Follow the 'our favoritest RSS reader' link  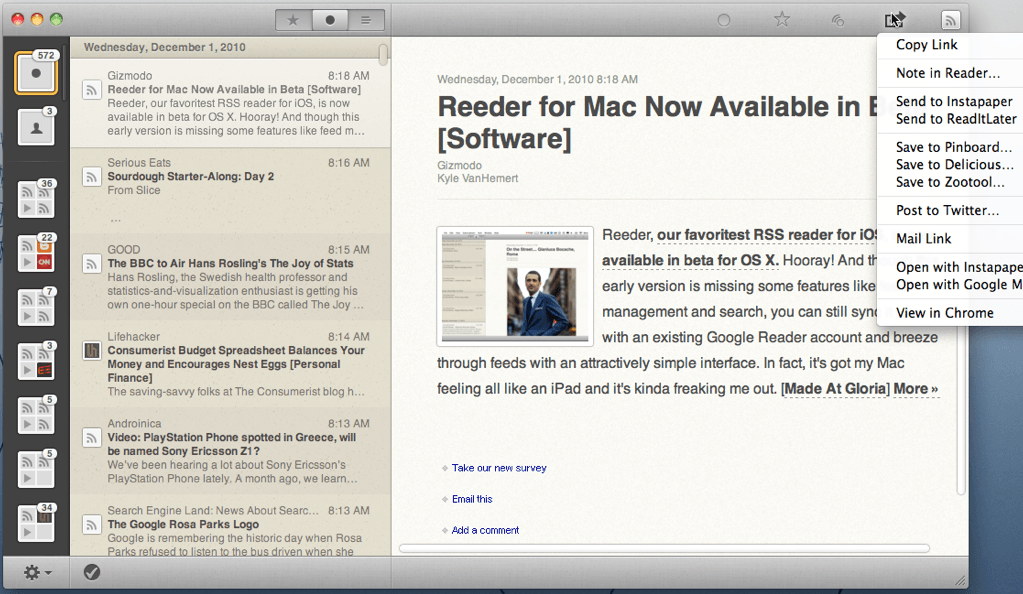(767, 235)
